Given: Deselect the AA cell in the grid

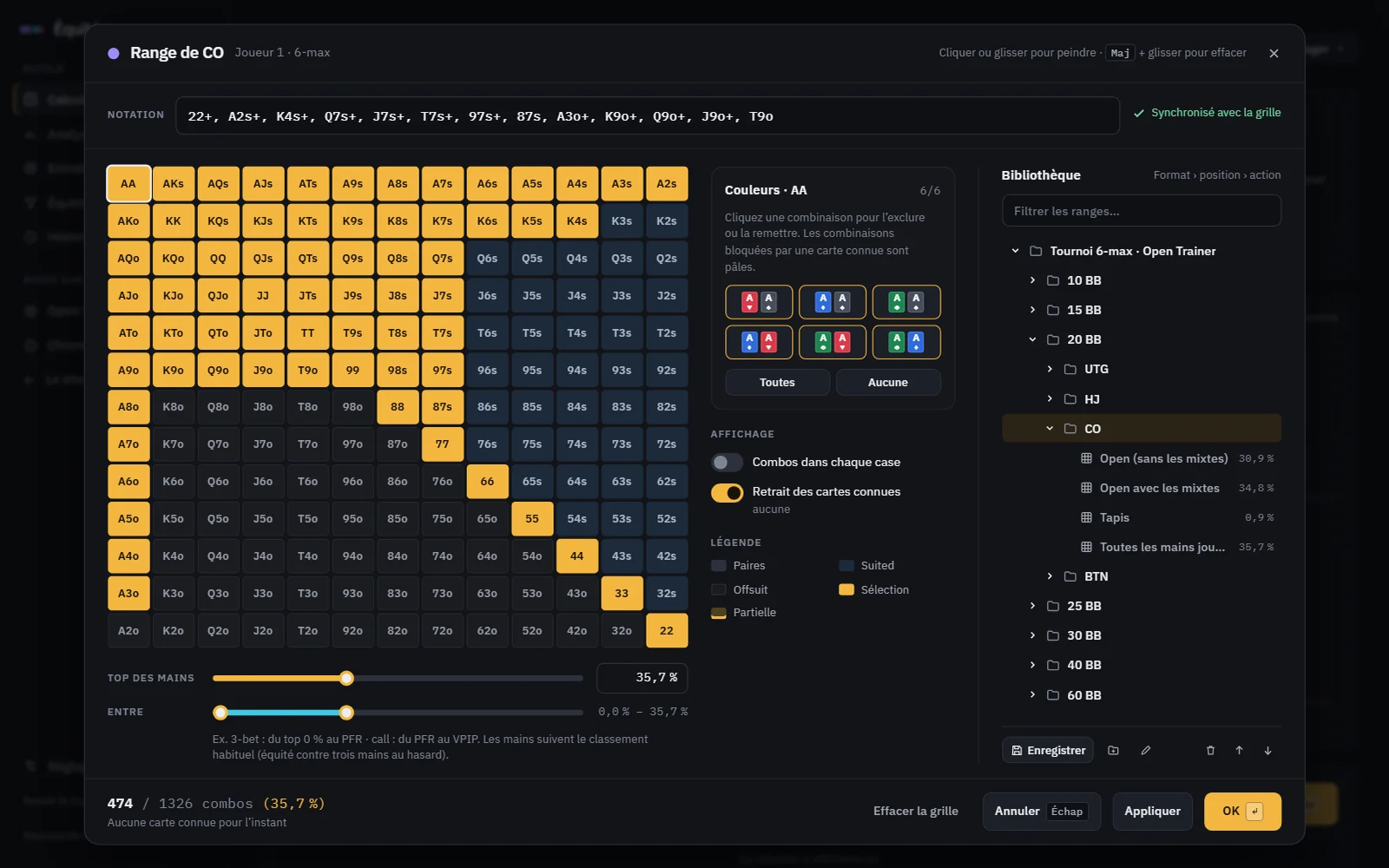Looking at the screenshot, I should coord(128,184).
